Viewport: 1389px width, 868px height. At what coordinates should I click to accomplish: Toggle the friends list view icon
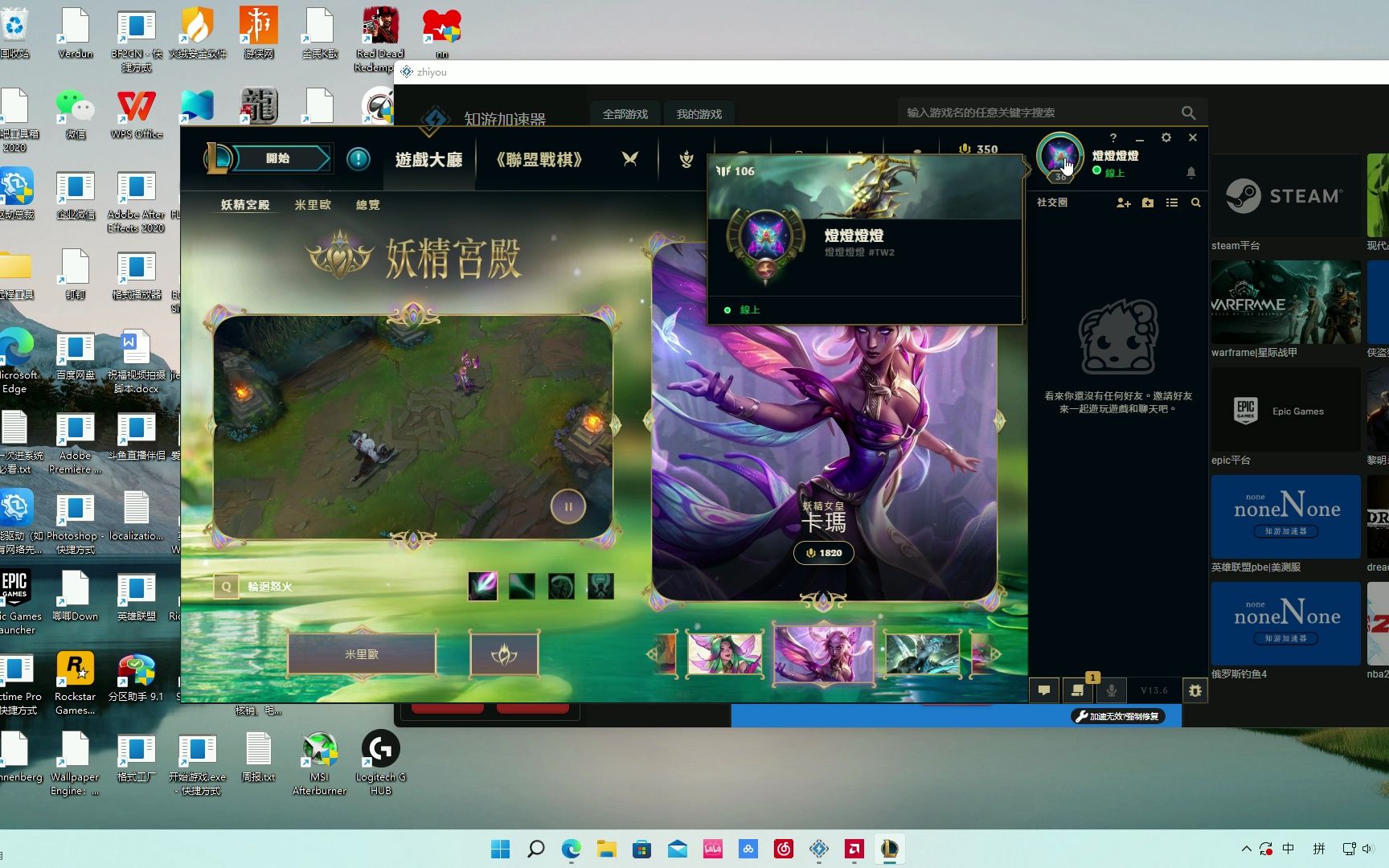click(1172, 203)
